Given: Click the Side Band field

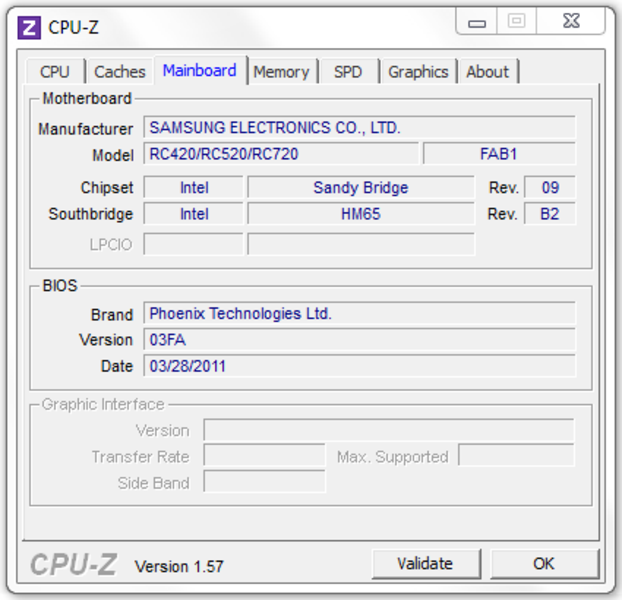Looking at the screenshot, I should [x=264, y=482].
